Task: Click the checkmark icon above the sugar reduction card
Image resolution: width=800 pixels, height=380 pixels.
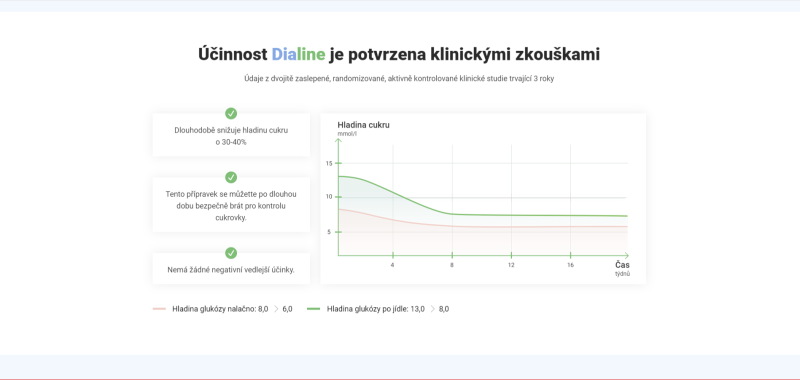Action: pyautogui.click(x=231, y=113)
